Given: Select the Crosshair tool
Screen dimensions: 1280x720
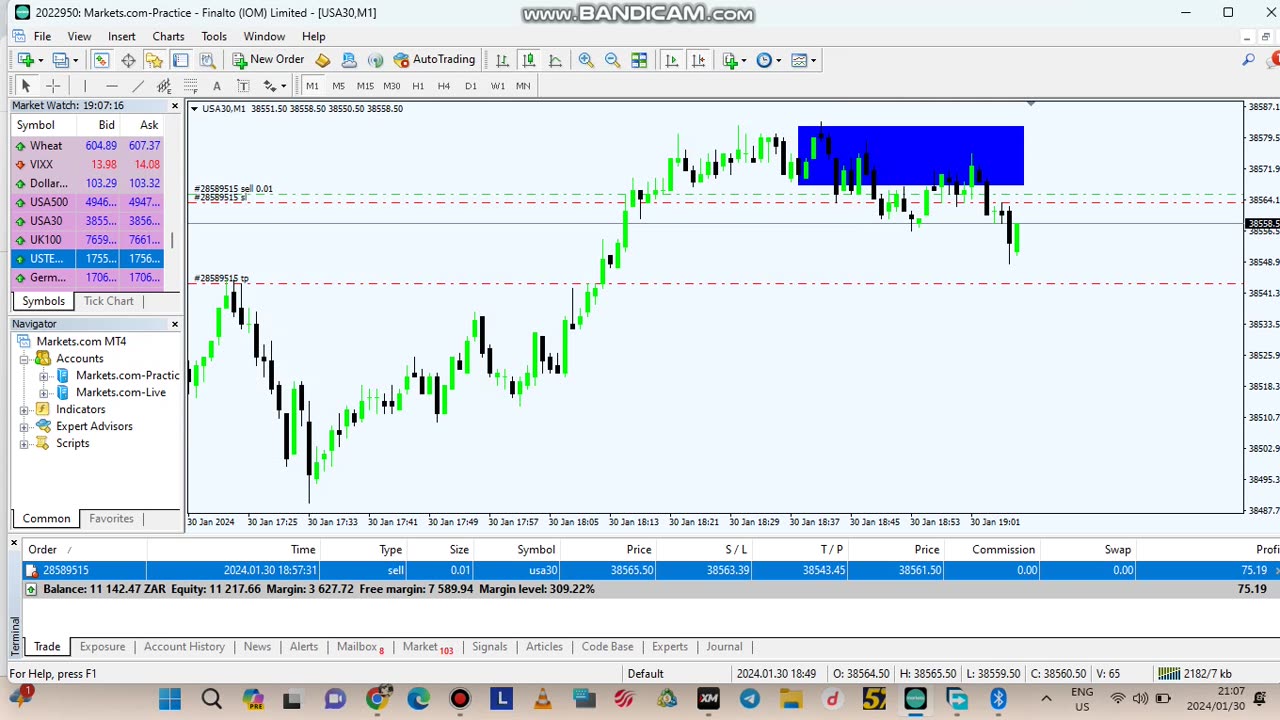Looking at the screenshot, I should [x=53, y=86].
